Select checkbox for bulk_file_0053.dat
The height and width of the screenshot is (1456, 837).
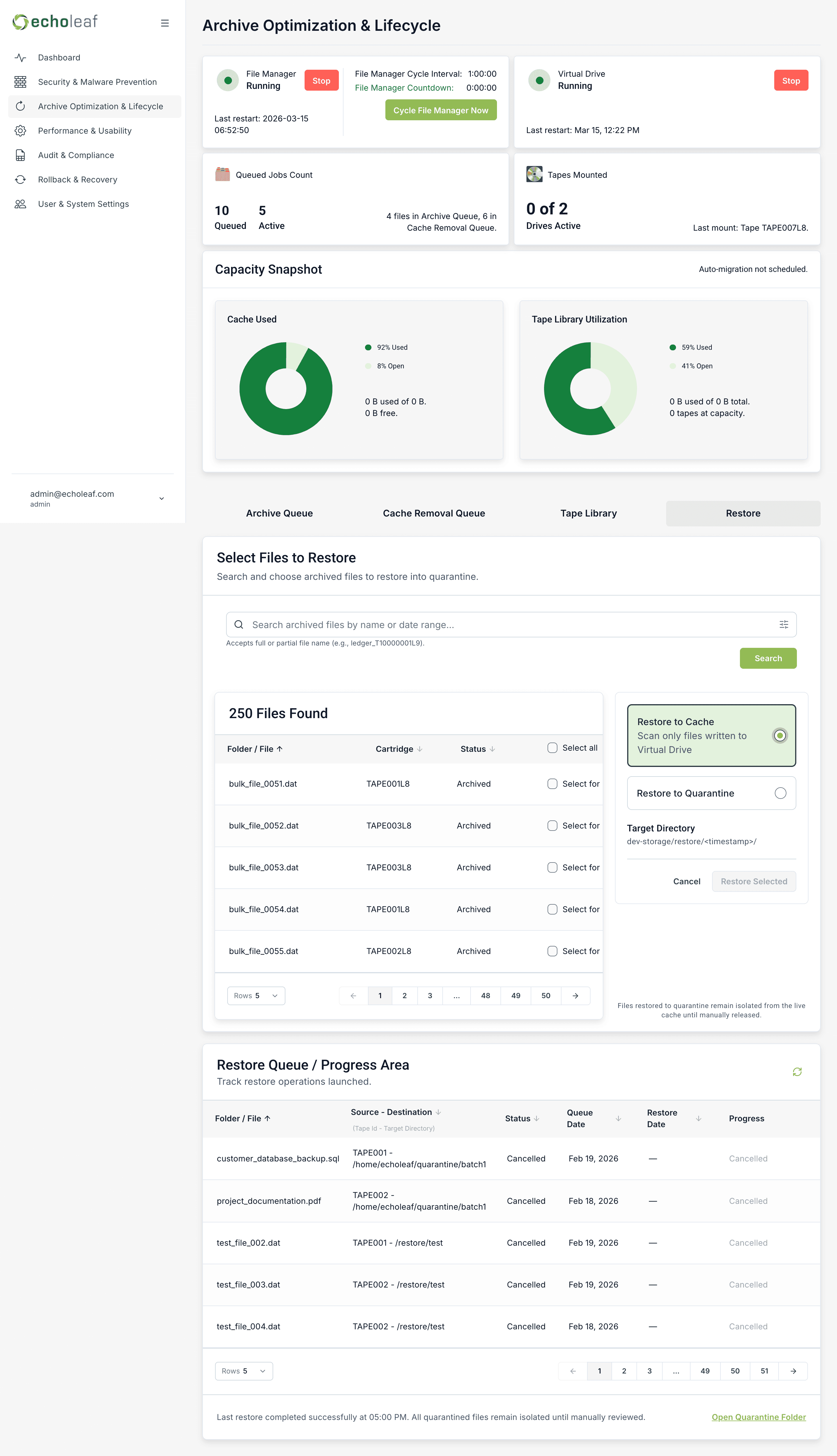point(552,867)
